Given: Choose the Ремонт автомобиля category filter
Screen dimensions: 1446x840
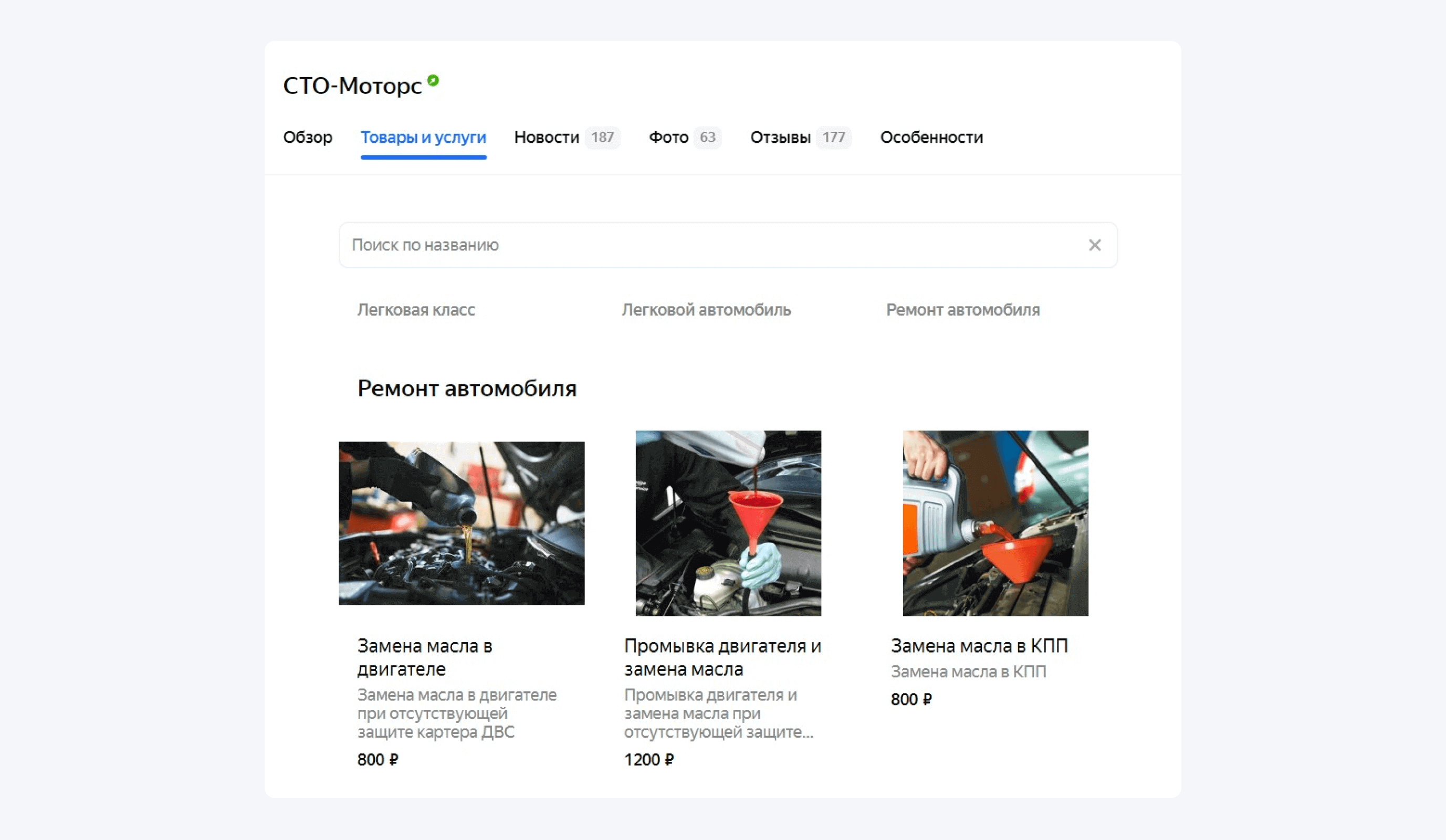Looking at the screenshot, I should tap(962, 310).
